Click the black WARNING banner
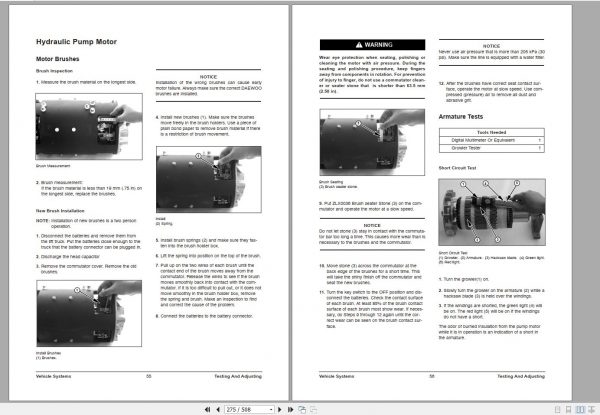This screenshot has width=600, height=415. tap(372, 45)
